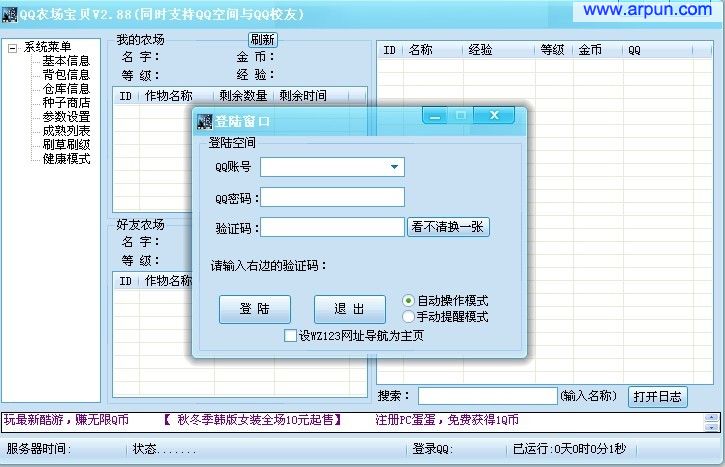Click 剩余时间 column header in 我的农场
Viewport: 725px width, 467px height.
(311, 96)
